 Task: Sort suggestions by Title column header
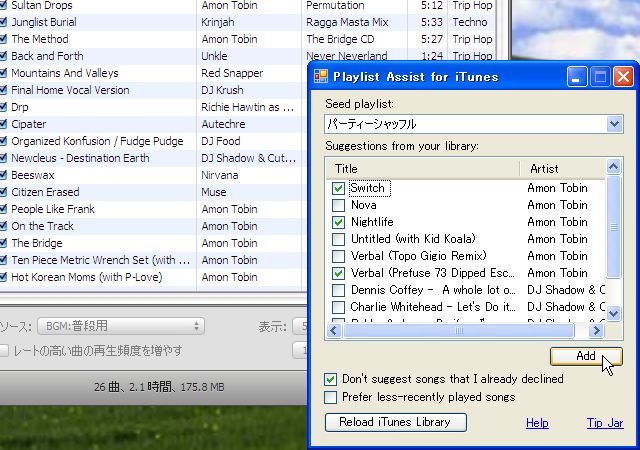tap(423, 169)
